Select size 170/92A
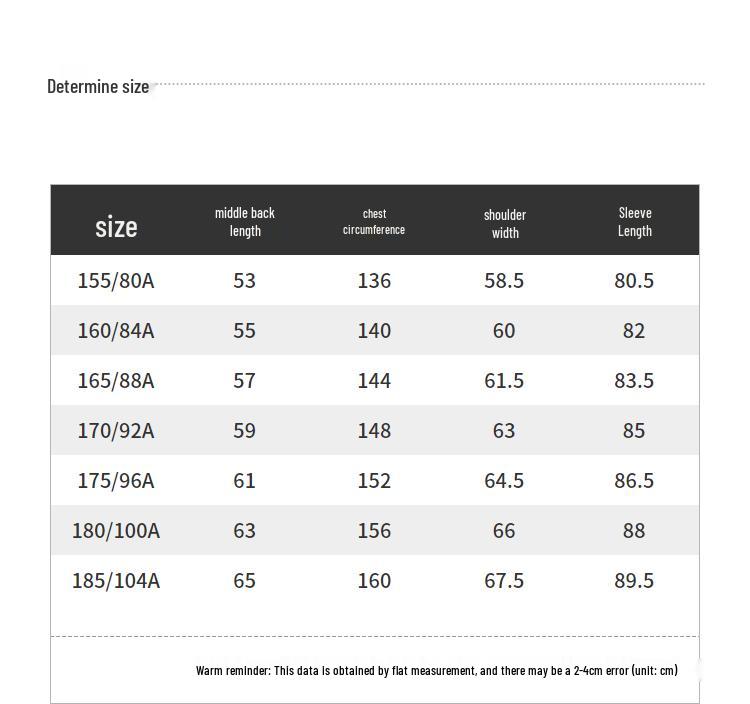The image size is (750, 704). [116, 431]
